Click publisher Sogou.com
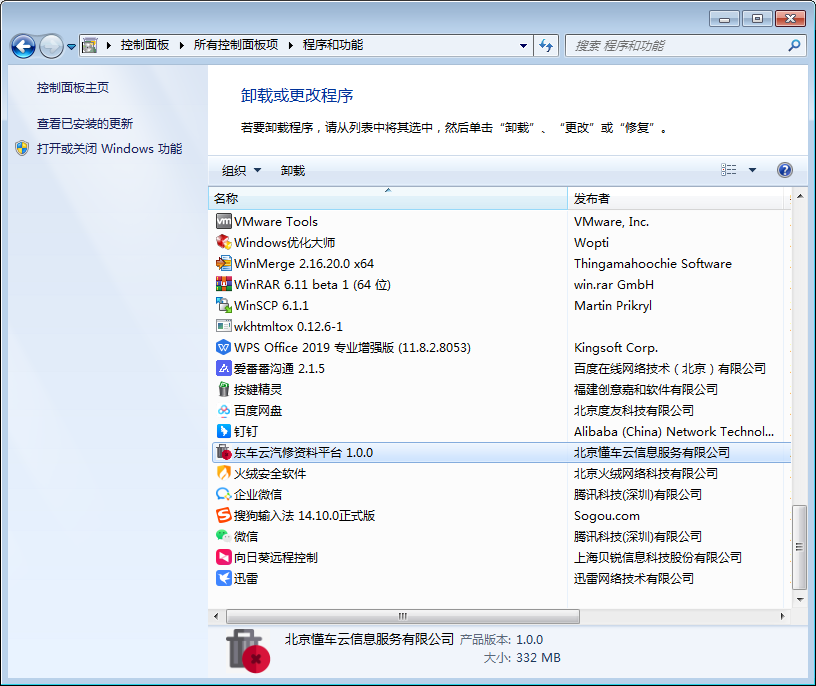Image resolution: width=816 pixels, height=686 pixels. click(607, 515)
